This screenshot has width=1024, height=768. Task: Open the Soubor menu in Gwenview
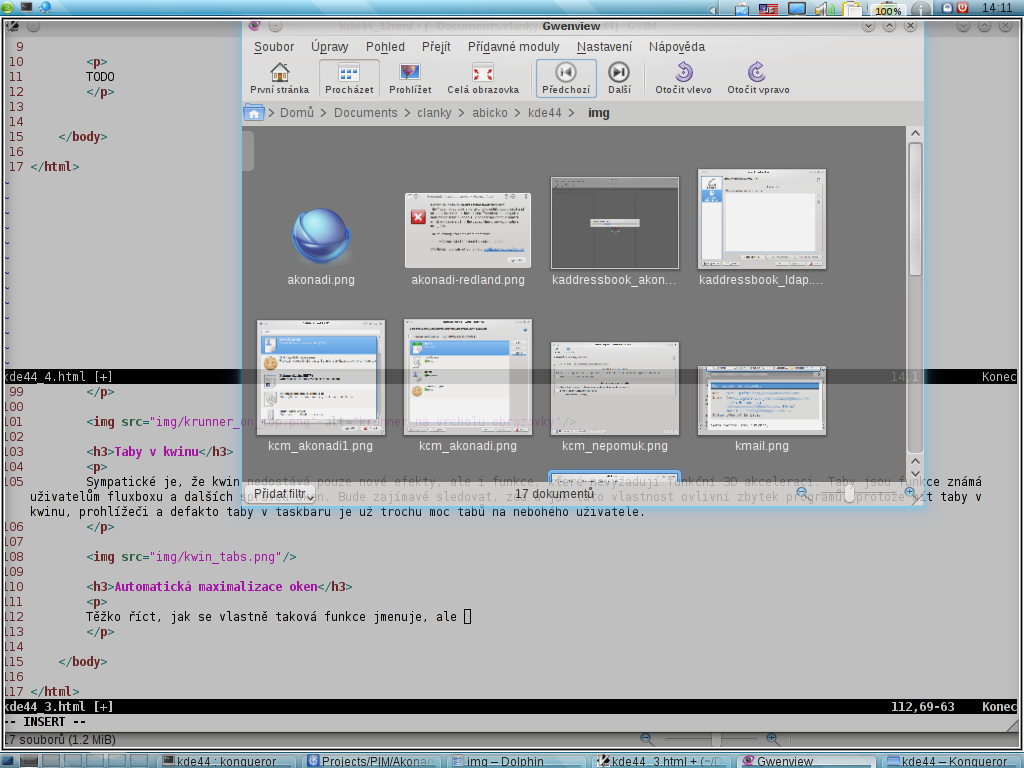tap(274, 47)
